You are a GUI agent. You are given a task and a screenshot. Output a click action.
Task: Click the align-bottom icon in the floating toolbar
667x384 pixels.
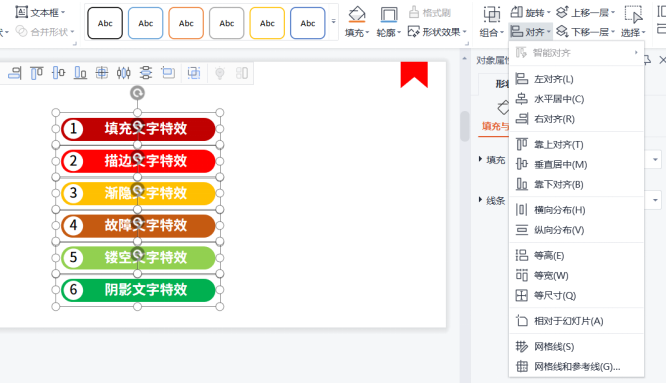point(80,73)
